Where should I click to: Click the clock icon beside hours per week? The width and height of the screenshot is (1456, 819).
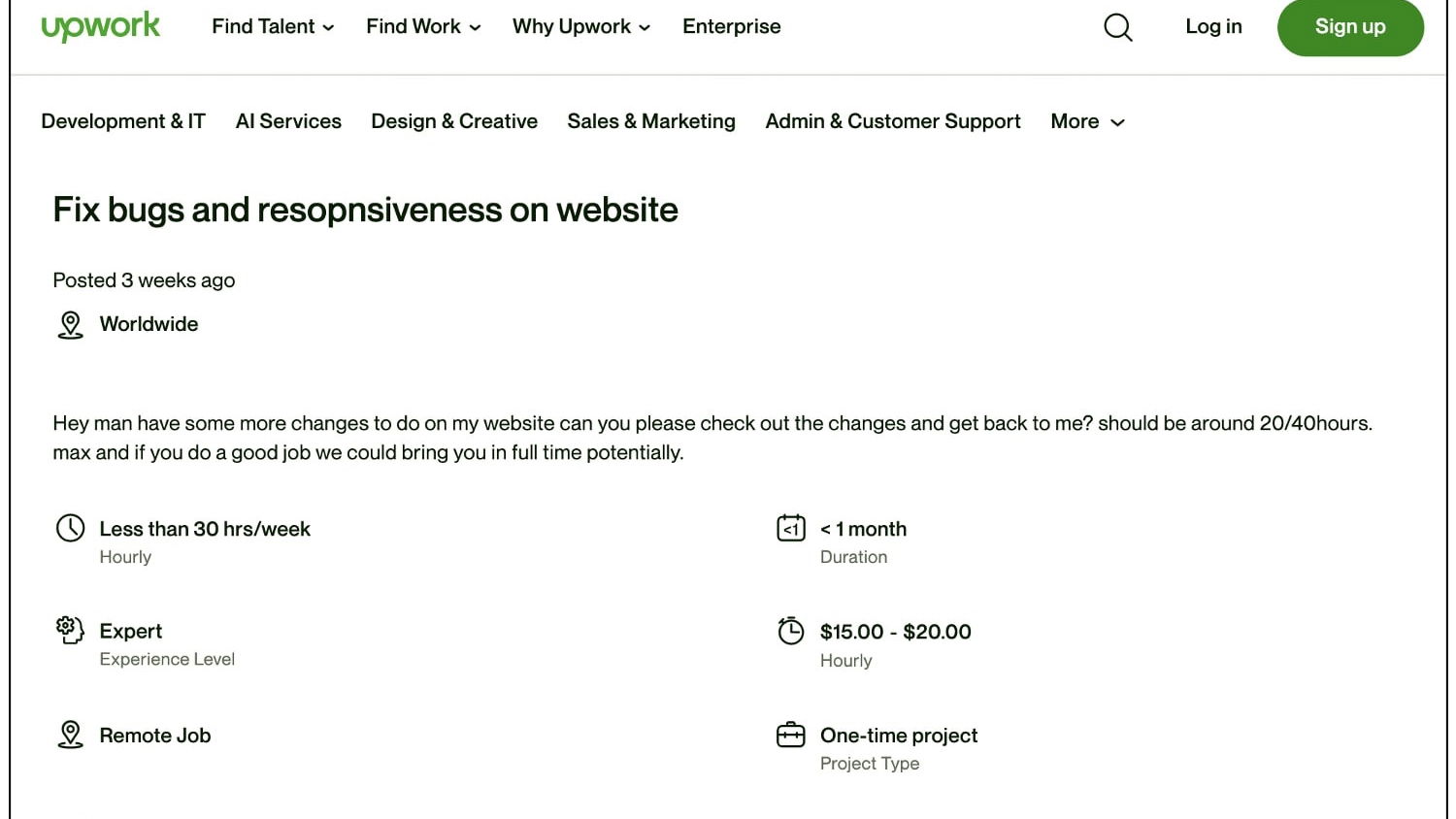[x=70, y=528]
